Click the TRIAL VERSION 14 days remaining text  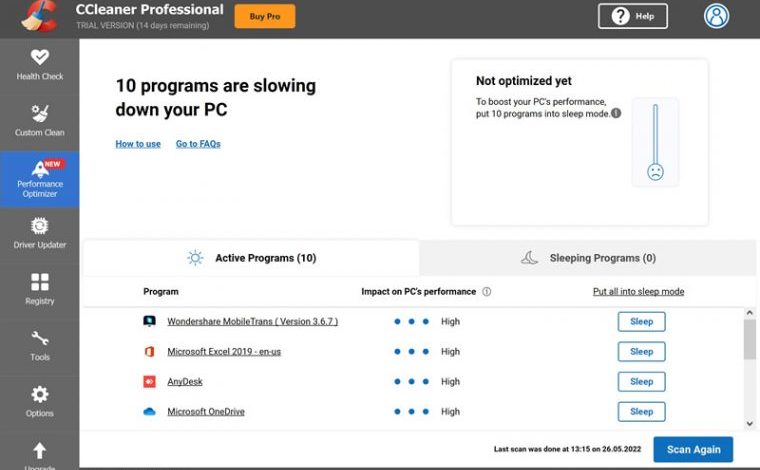tap(142, 25)
